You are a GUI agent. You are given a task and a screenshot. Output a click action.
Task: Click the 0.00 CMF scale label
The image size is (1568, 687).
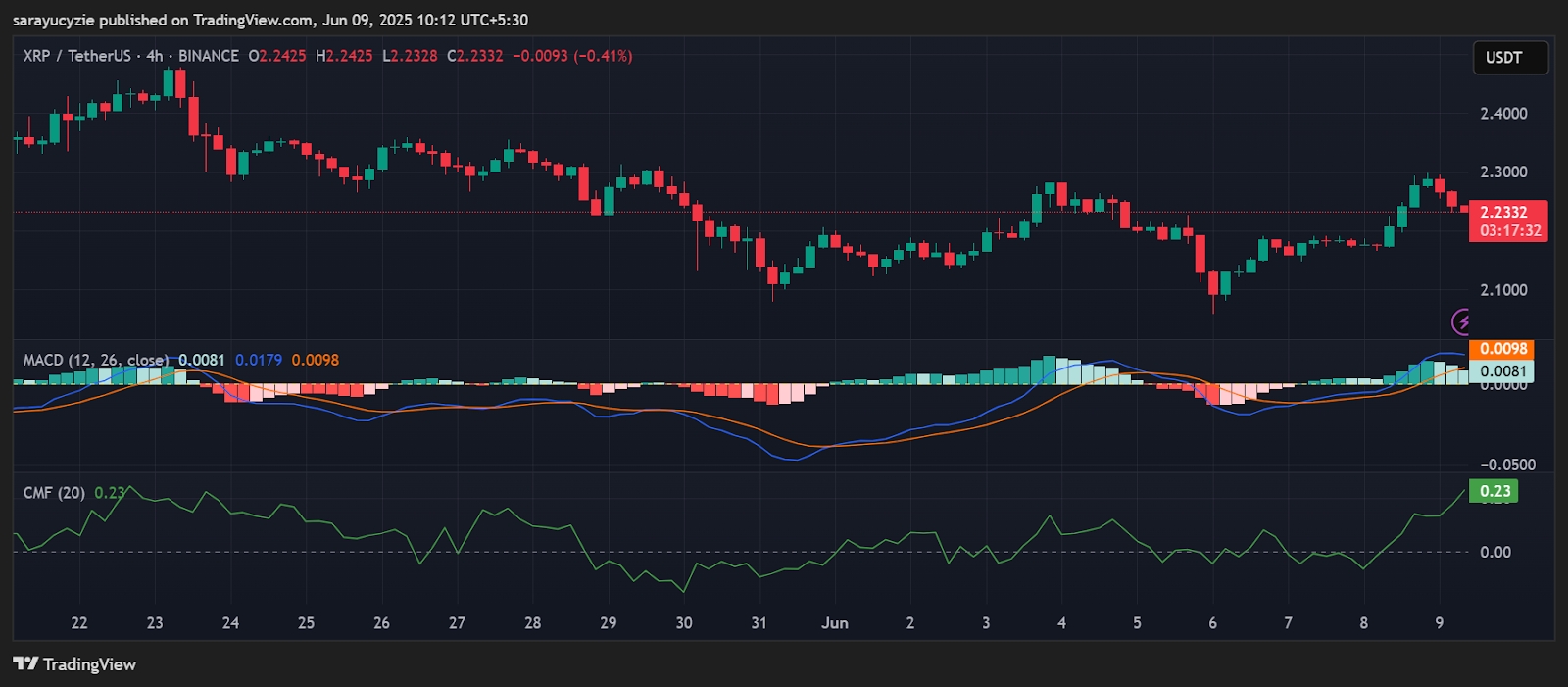(1495, 553)
